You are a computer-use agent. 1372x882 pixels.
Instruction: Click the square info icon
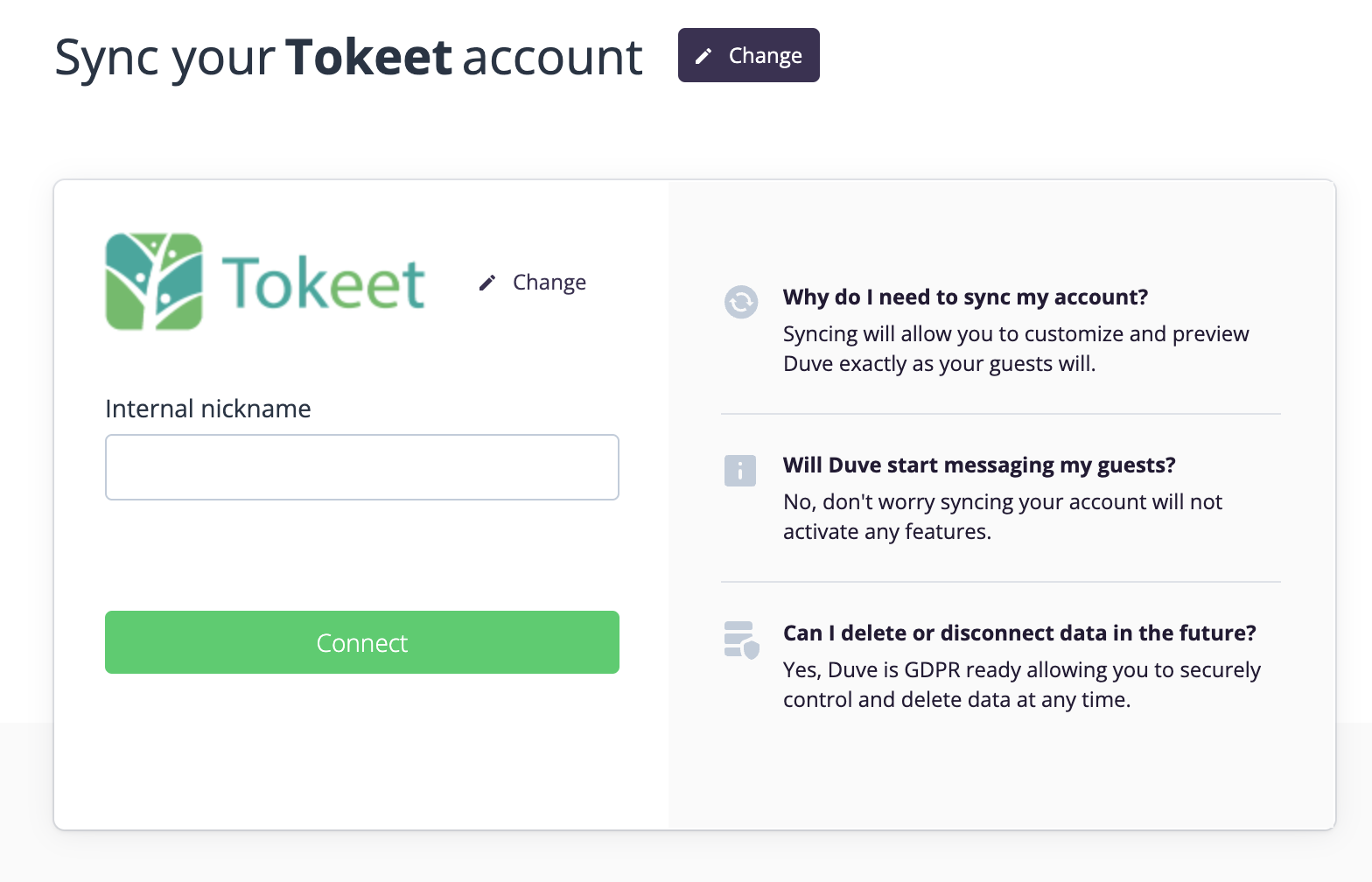click(x=740, y=471)
